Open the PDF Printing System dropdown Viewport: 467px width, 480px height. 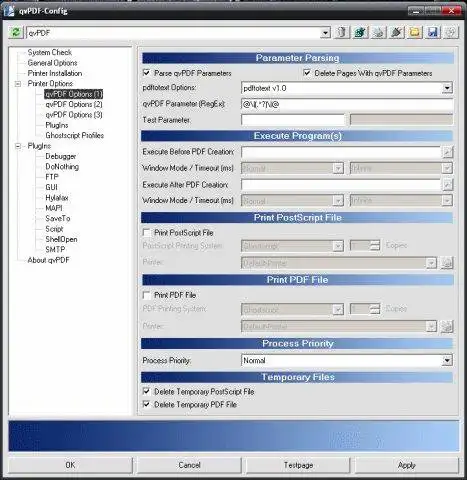tap(338, 309)
